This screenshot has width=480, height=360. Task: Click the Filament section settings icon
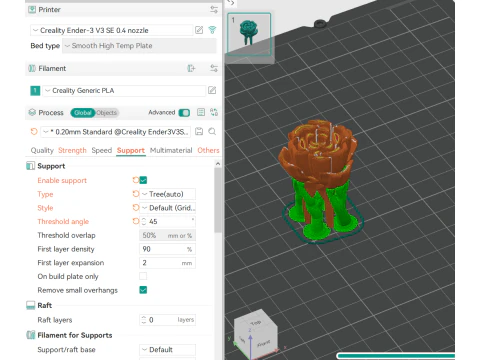click(214, 68)
